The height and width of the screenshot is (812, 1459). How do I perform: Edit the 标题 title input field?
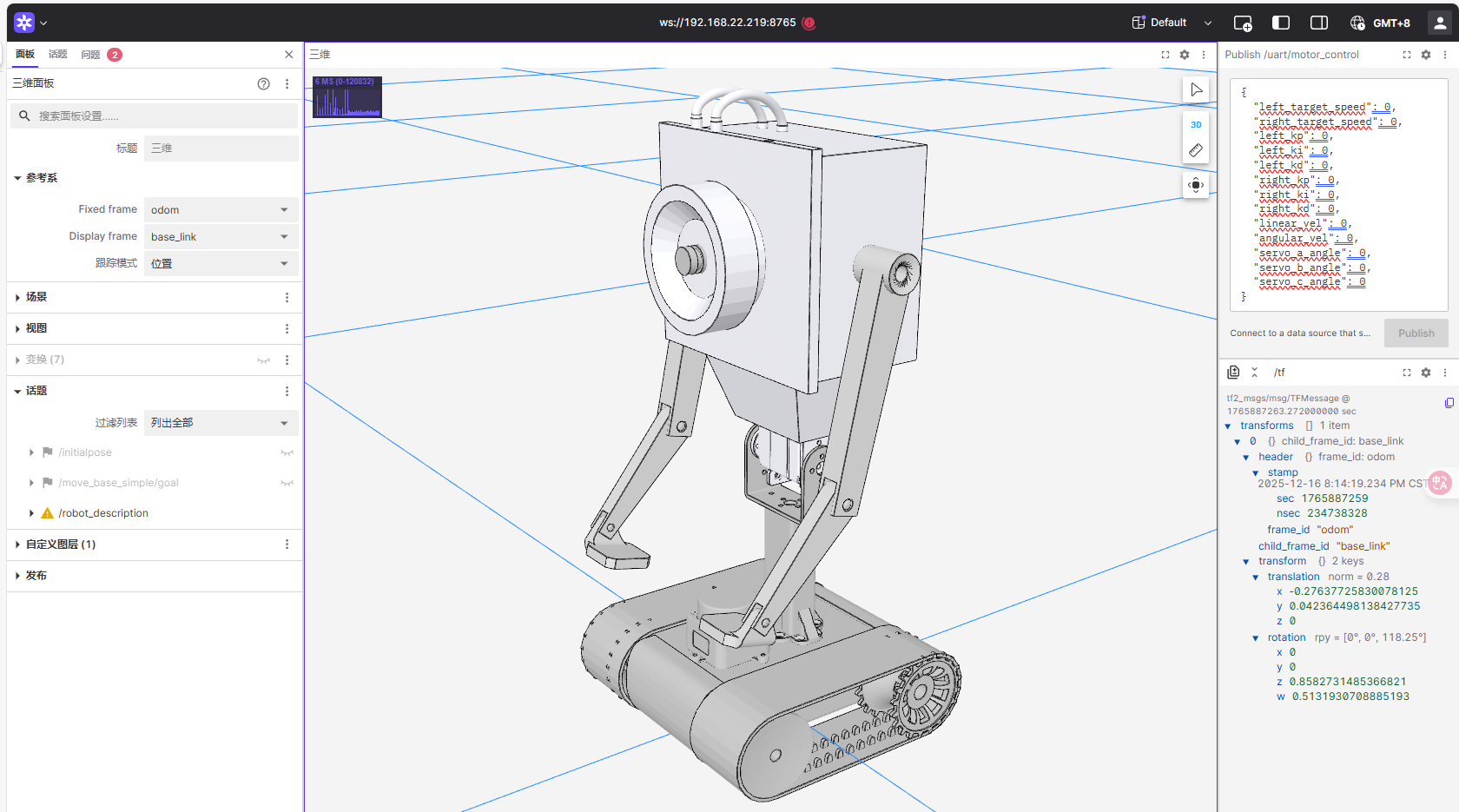[x=221, y=149]
